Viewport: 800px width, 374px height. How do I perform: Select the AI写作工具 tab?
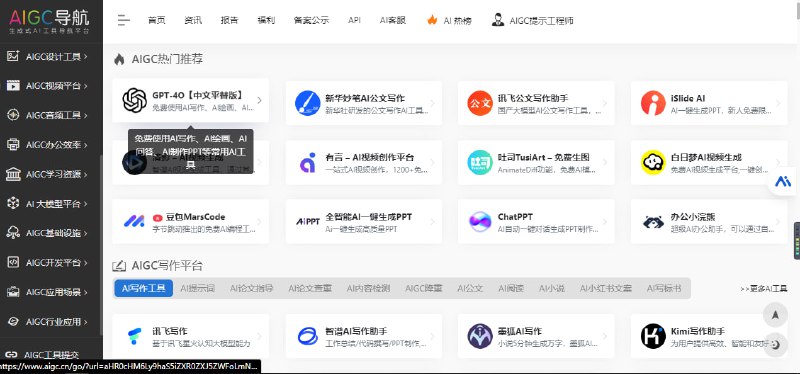point(144,288)
